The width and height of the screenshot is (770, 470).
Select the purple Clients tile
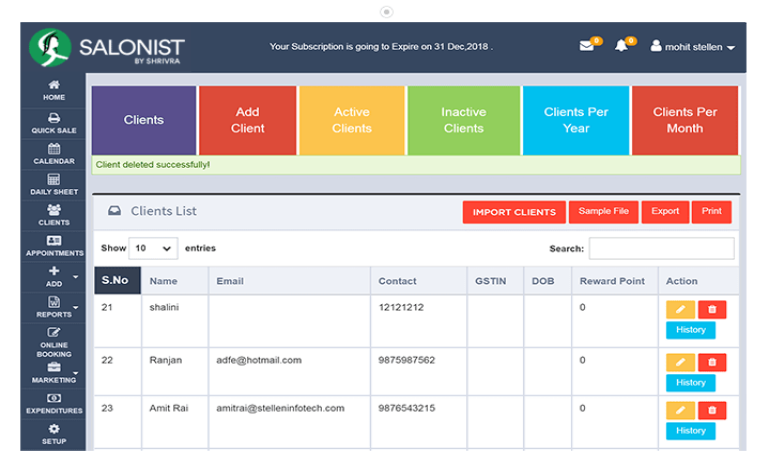click(x=144, y=120)
